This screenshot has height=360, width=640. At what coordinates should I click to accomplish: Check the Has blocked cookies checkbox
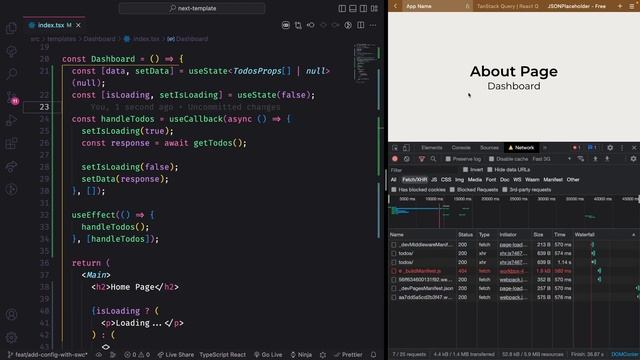394,190
